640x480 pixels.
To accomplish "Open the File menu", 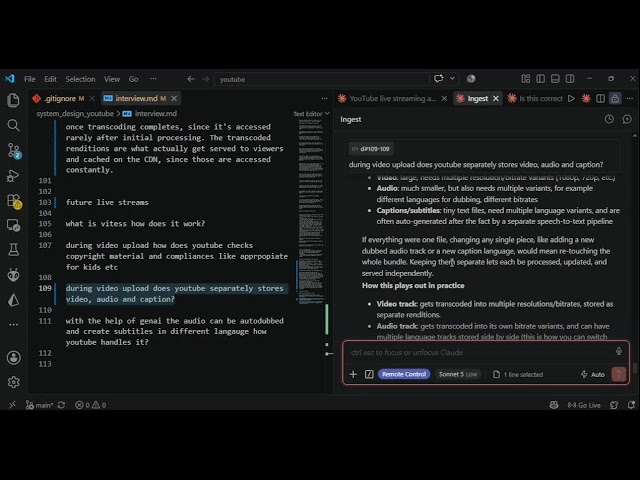I will pyautogui.click(x=29, y=79).
